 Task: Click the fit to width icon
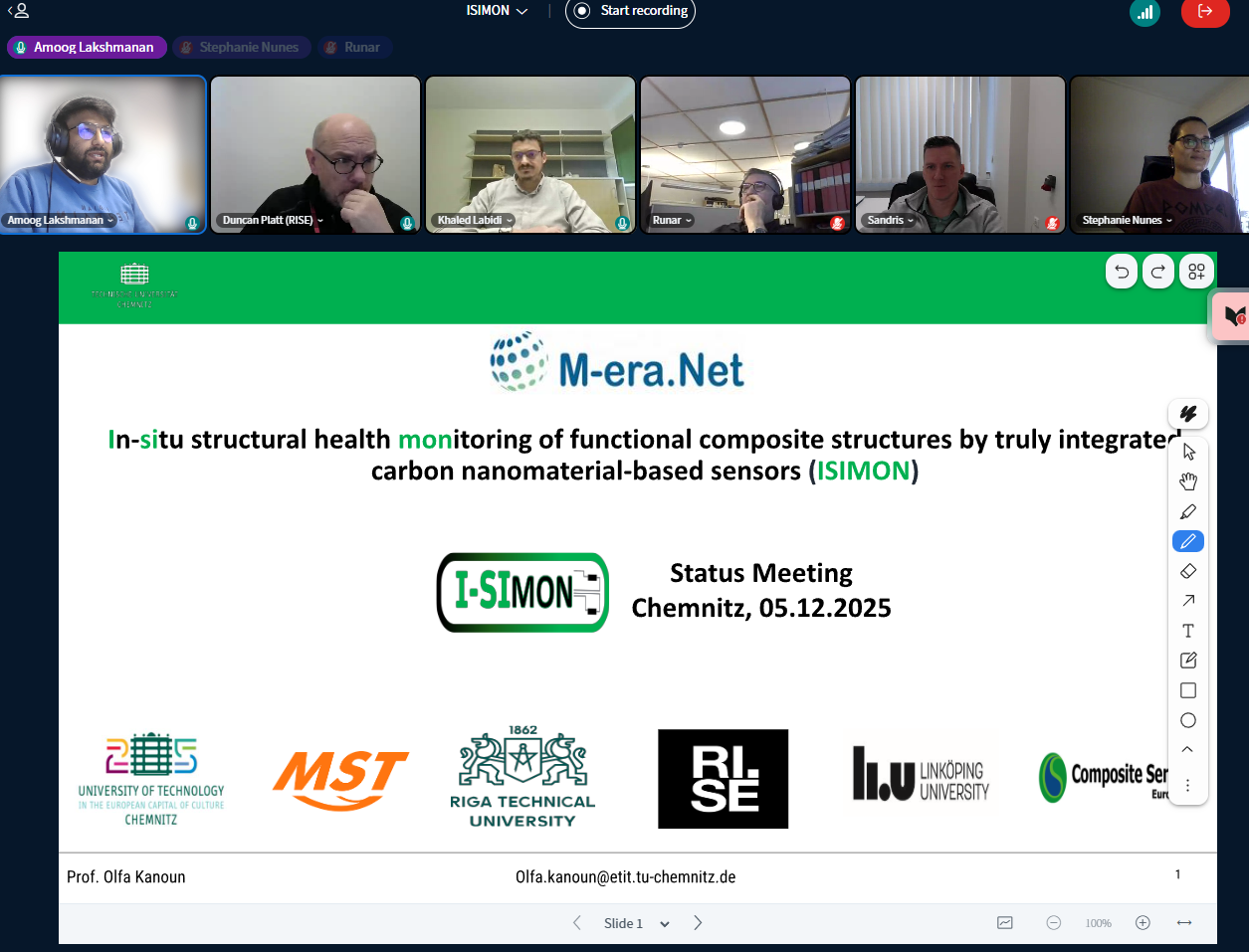[x=1184, y=923]
